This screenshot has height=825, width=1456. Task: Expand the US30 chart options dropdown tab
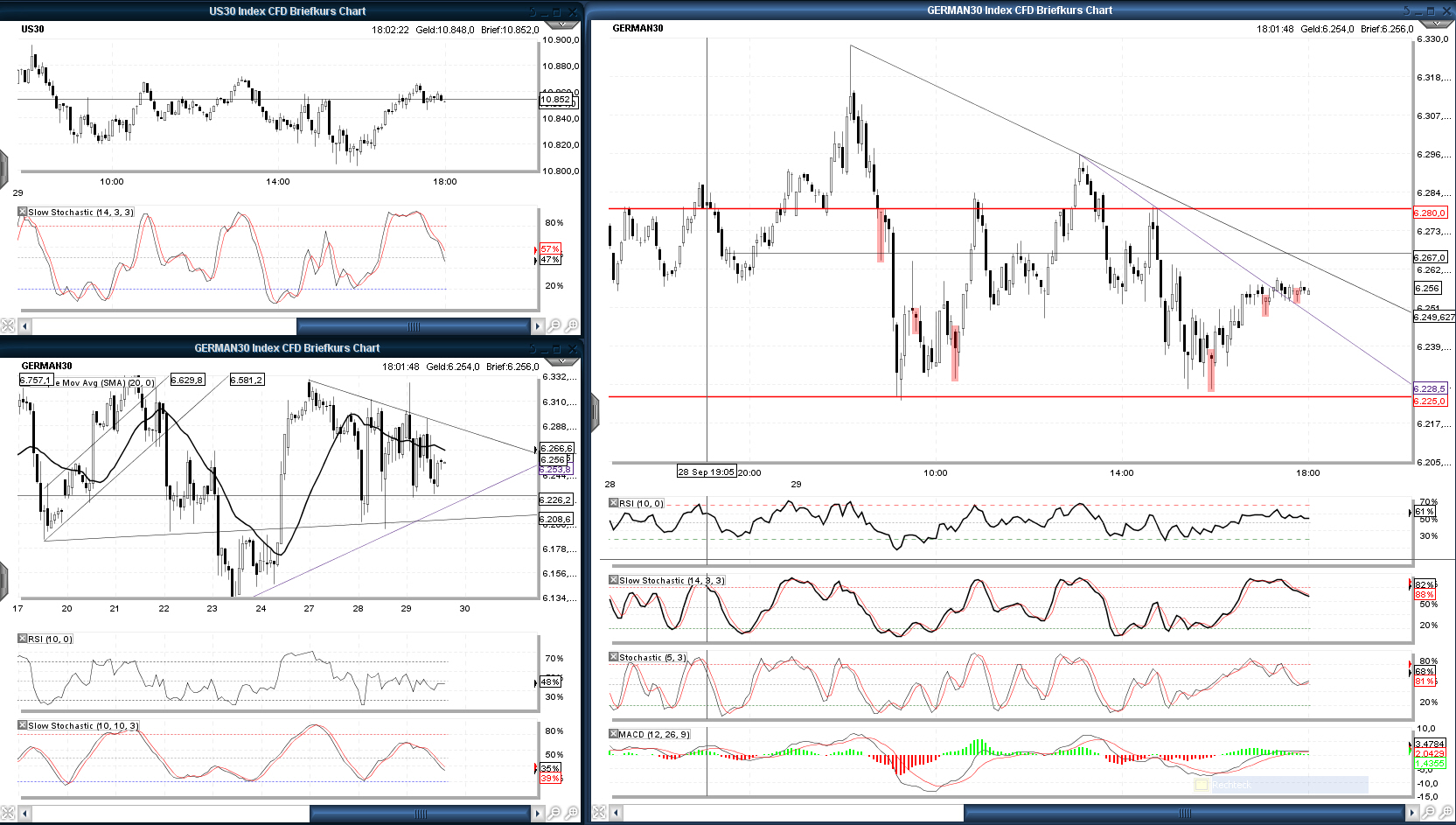pyautogui.click(x=561, y=24)
